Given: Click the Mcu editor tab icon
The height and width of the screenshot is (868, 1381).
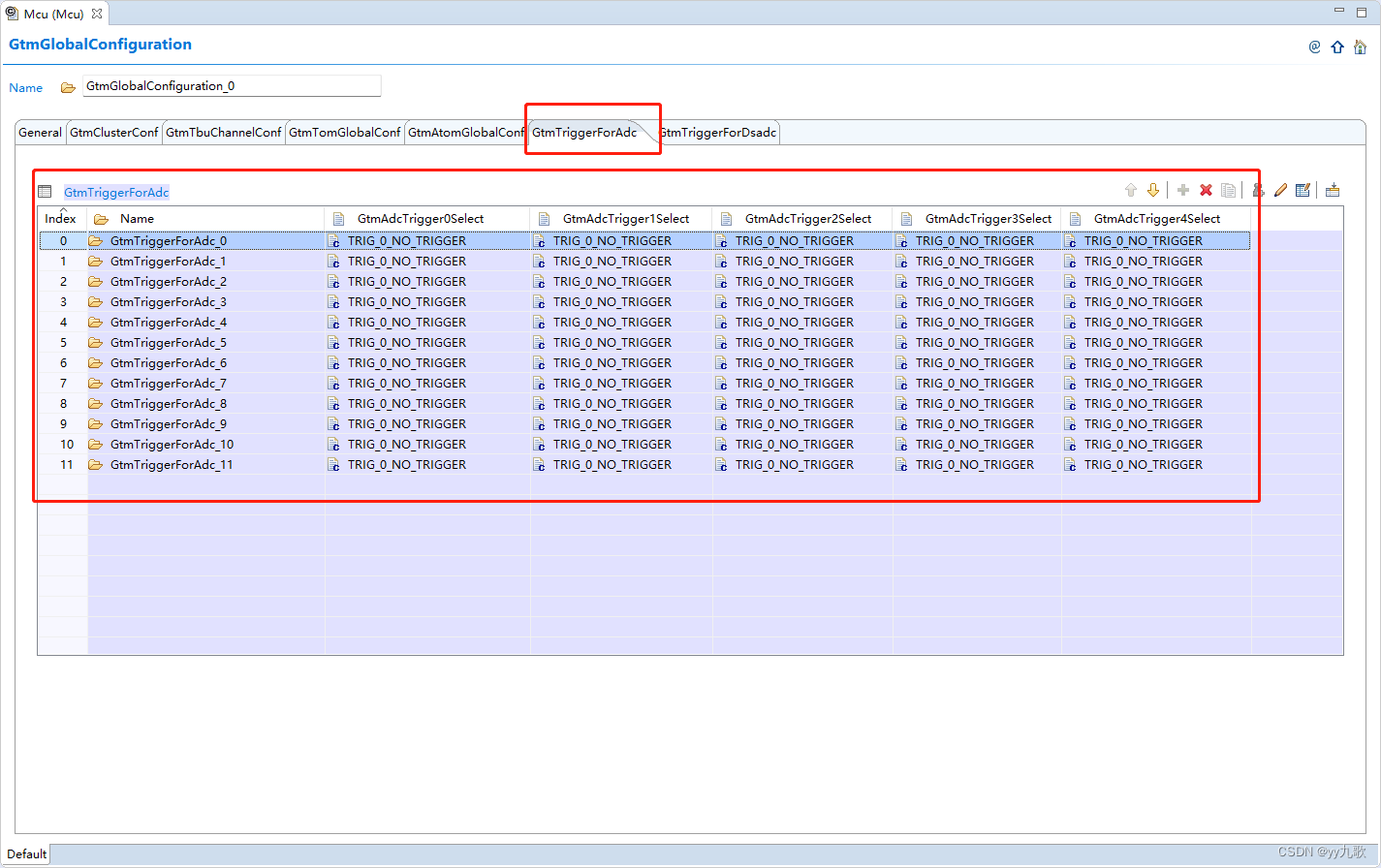Looking at the screenshot, I should tap(12, 14).
